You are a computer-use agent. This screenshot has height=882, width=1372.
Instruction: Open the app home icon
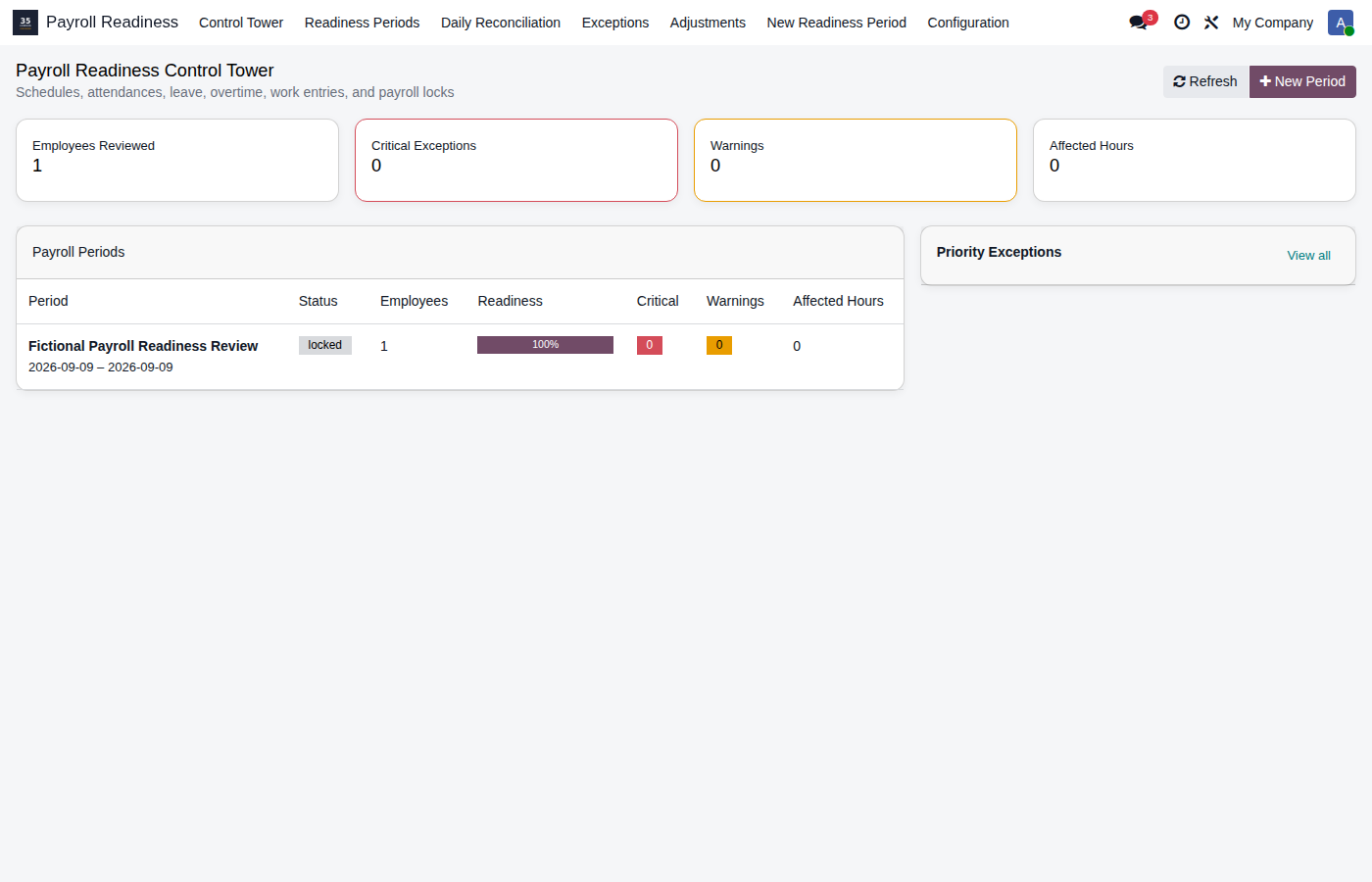25,22
